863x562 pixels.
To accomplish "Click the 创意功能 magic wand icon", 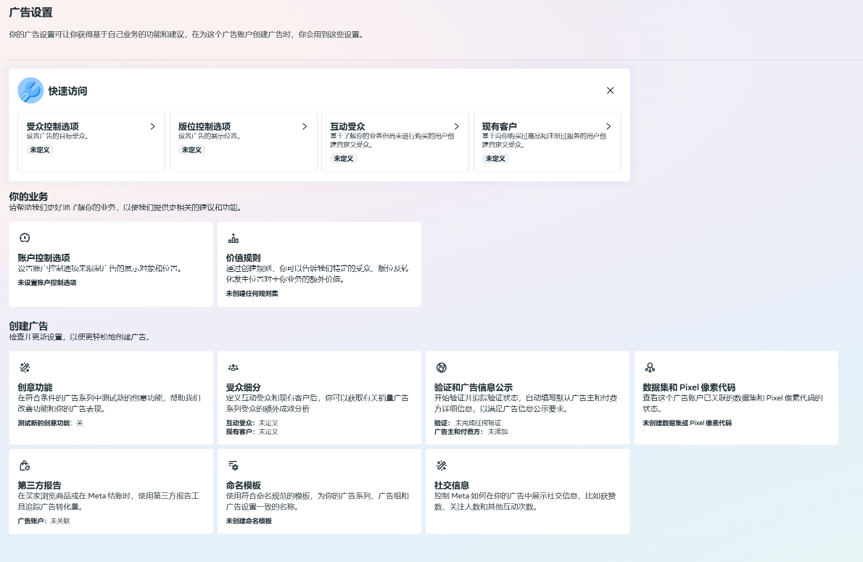I will 25,368.
